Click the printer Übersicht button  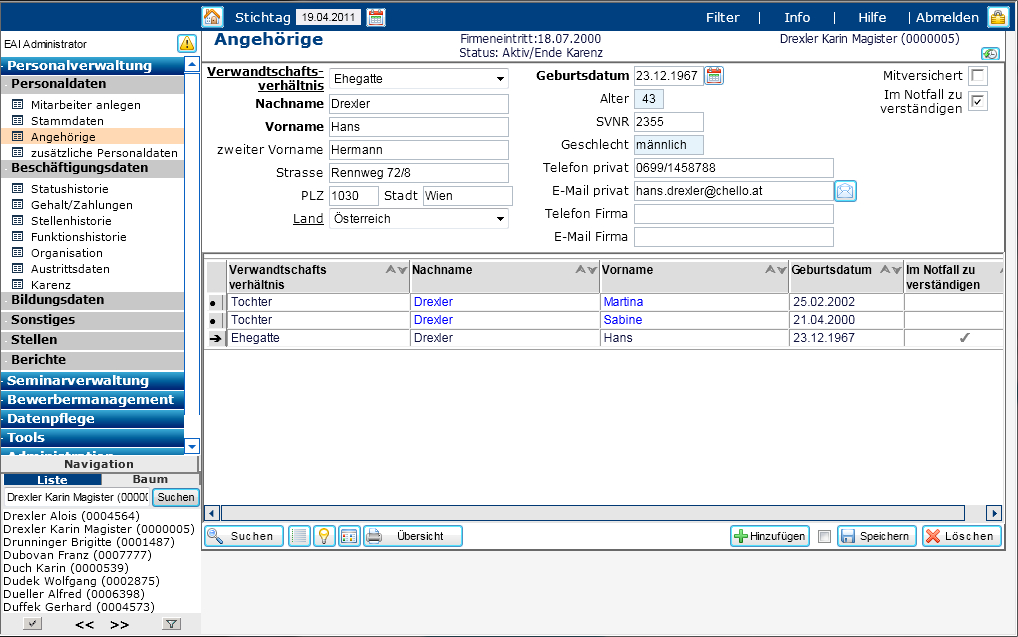point(413,536)
